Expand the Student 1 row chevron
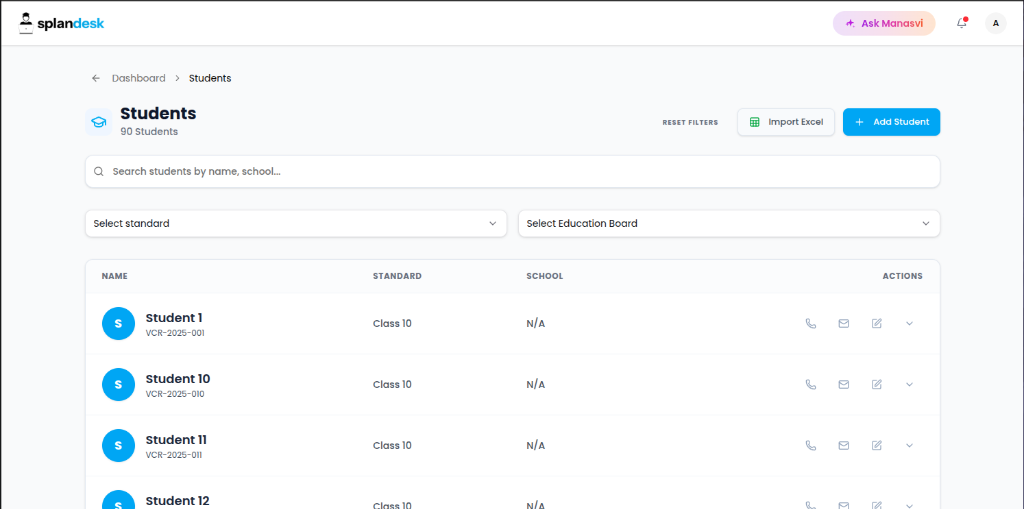Viewport: 1024px width, 509px height. [909, 323]
